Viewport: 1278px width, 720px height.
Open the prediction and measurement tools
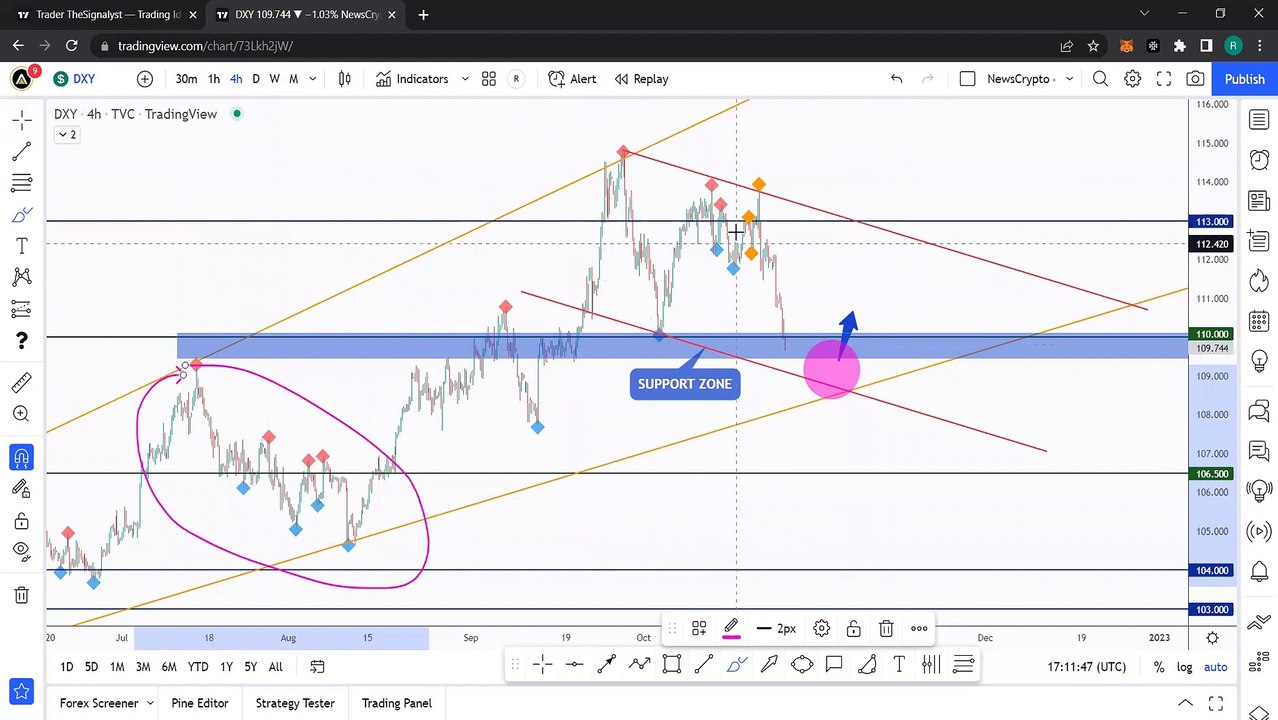pos(21,309)
